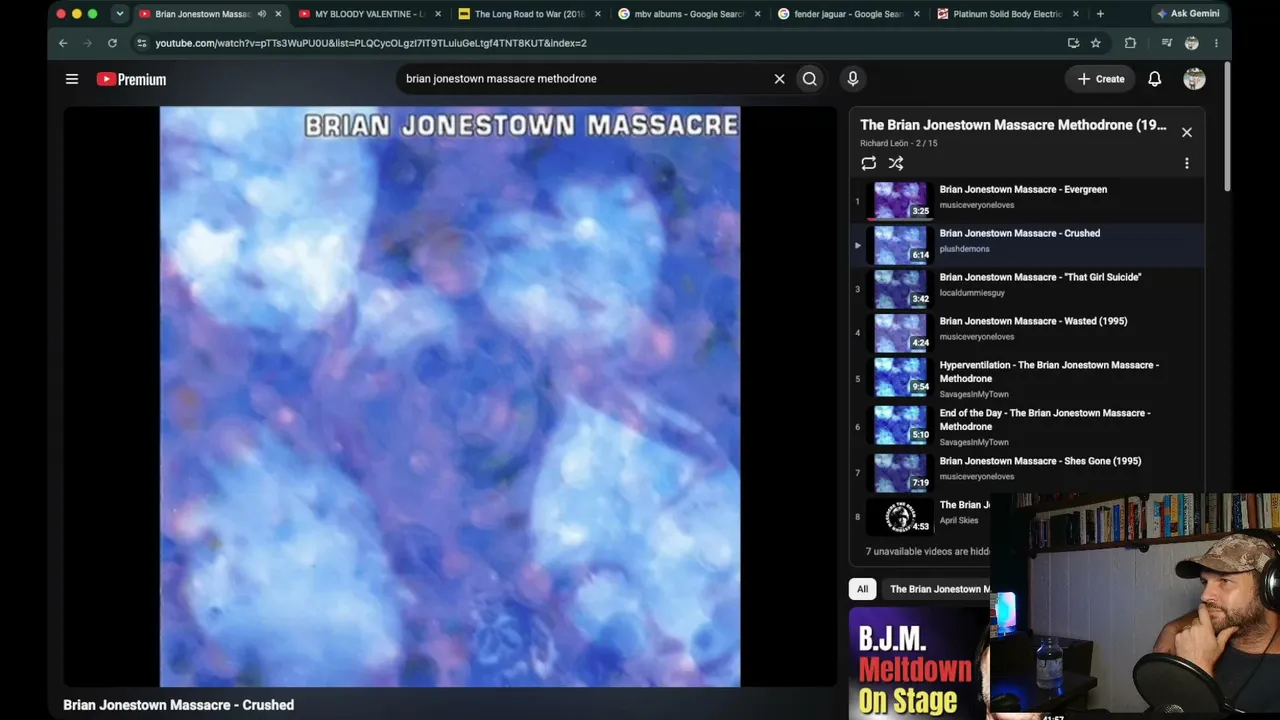Screen dimensions: 1280x720
Task: Run the search with magnifier button
Action: 810,79
